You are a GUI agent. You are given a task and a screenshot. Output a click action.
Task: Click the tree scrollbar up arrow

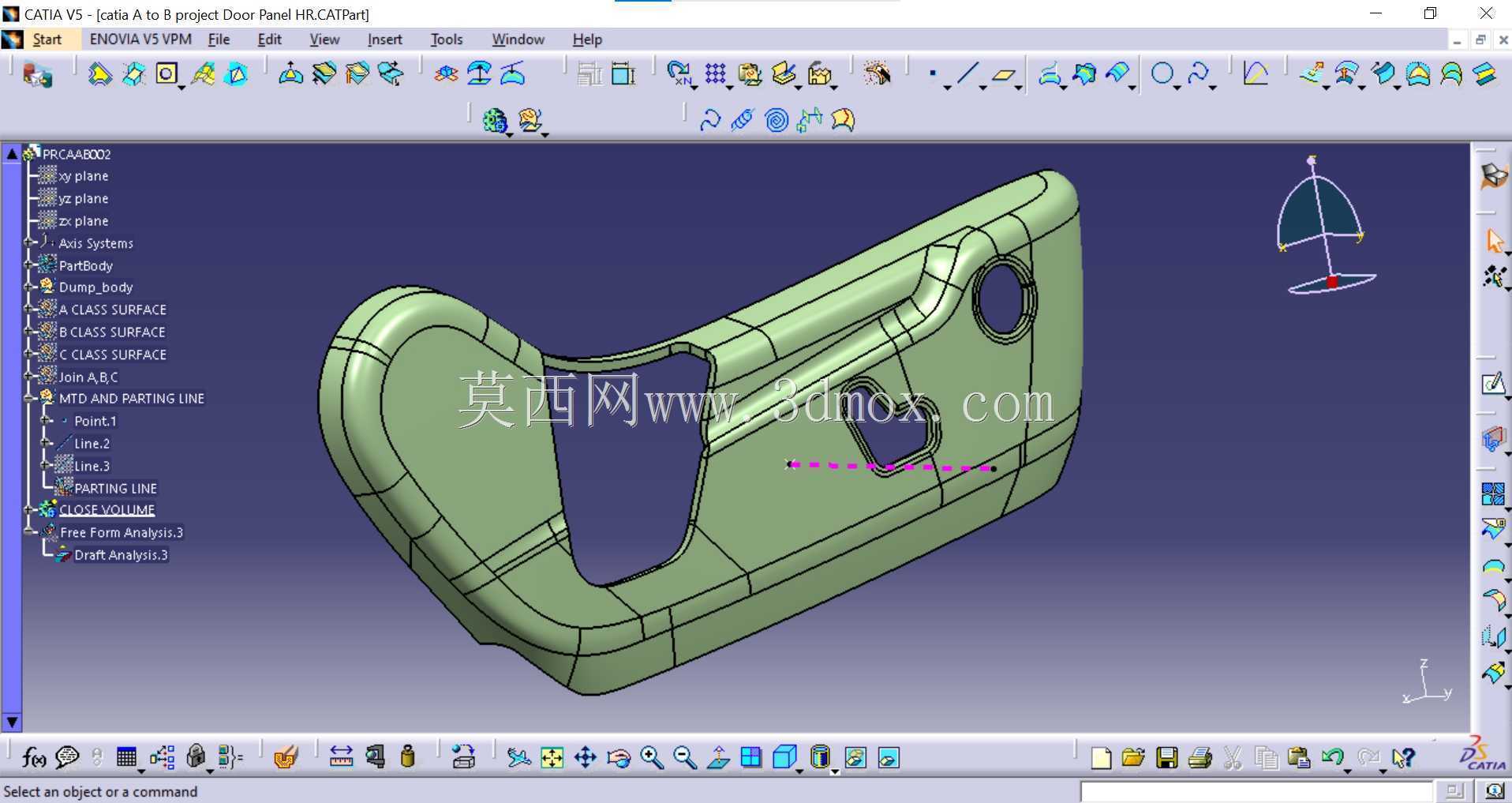click(x=12, y=154)
